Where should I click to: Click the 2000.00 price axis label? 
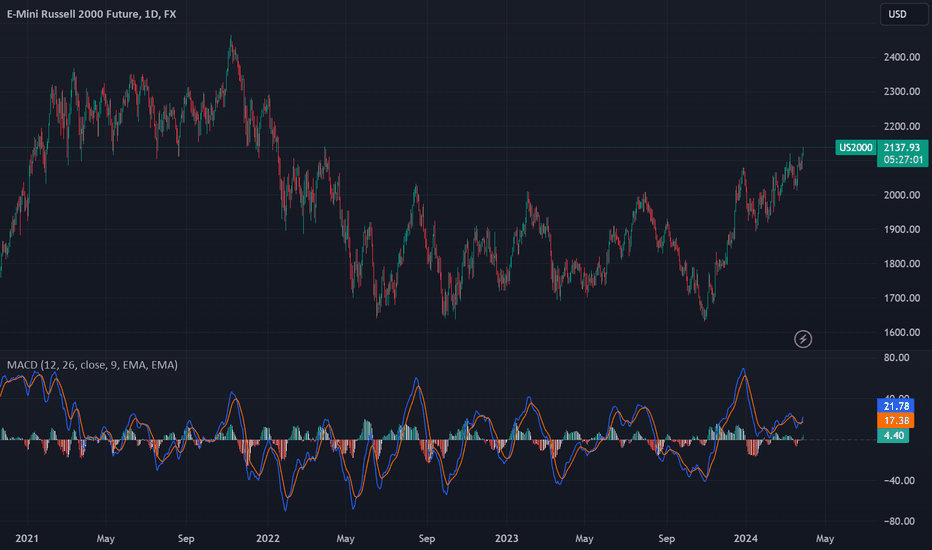point(902,195)
